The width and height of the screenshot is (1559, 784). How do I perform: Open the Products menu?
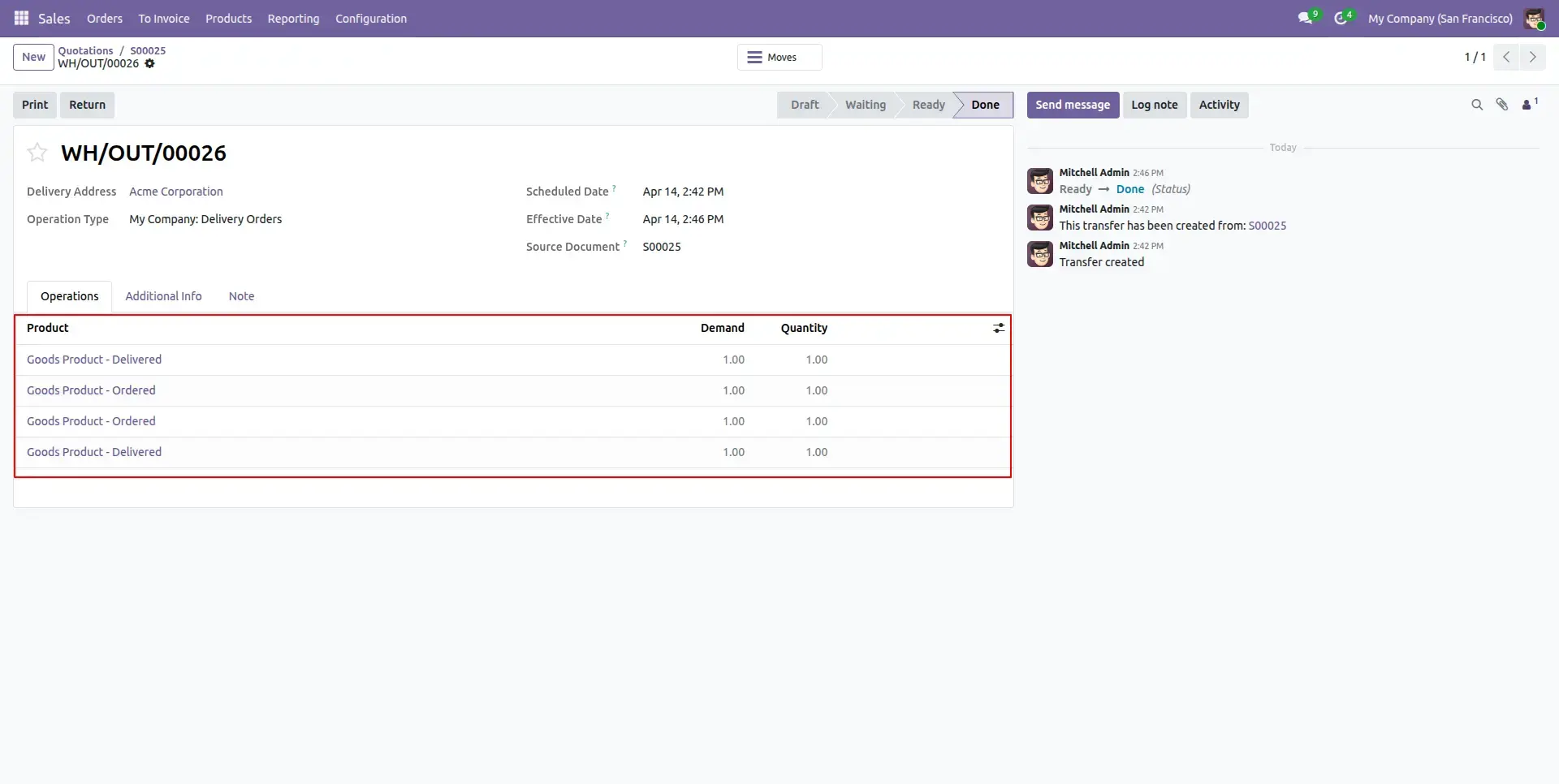228,19
